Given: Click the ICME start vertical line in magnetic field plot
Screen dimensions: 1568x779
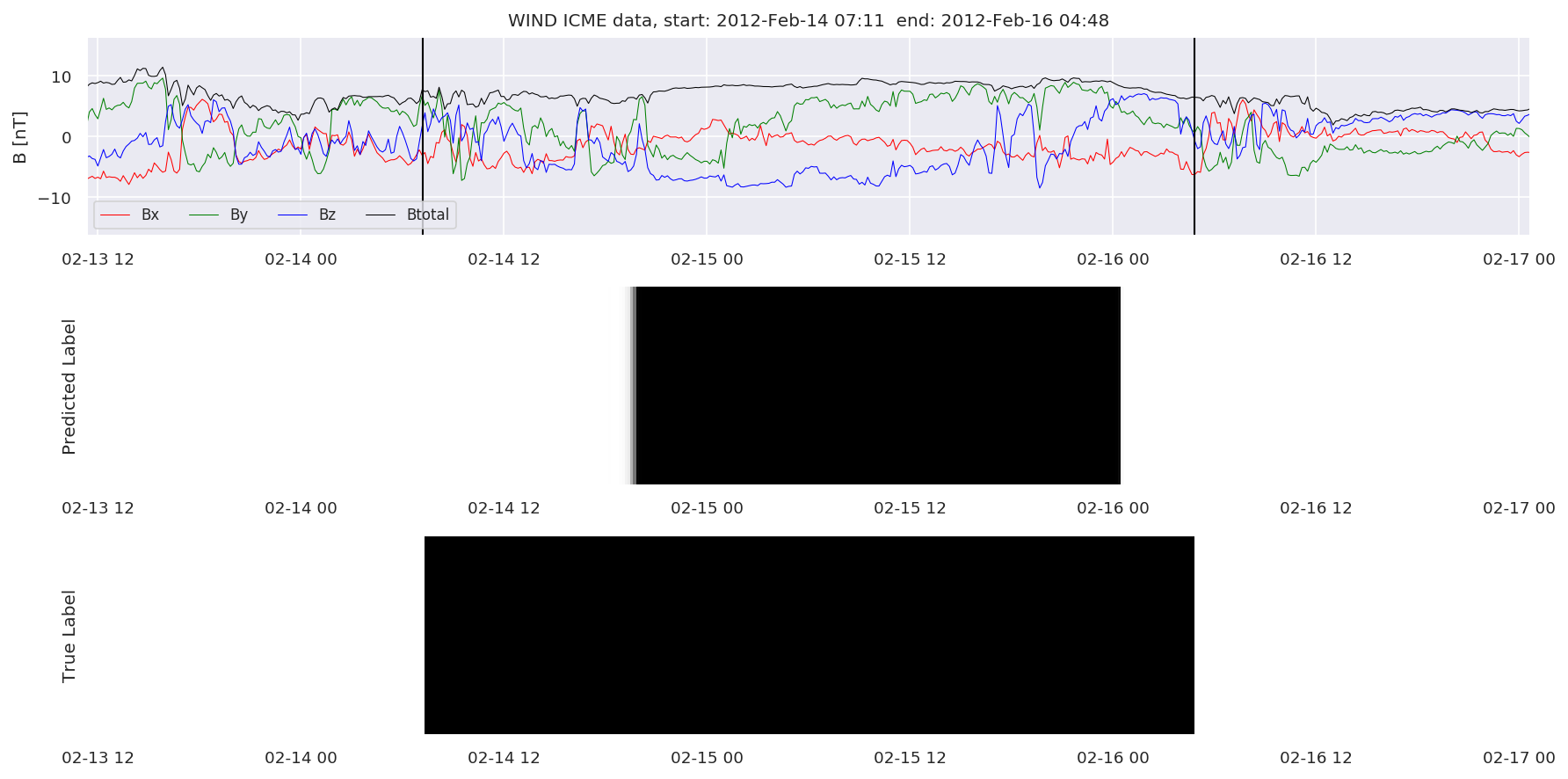Looking at the screenshot, I should coord(423,136).
